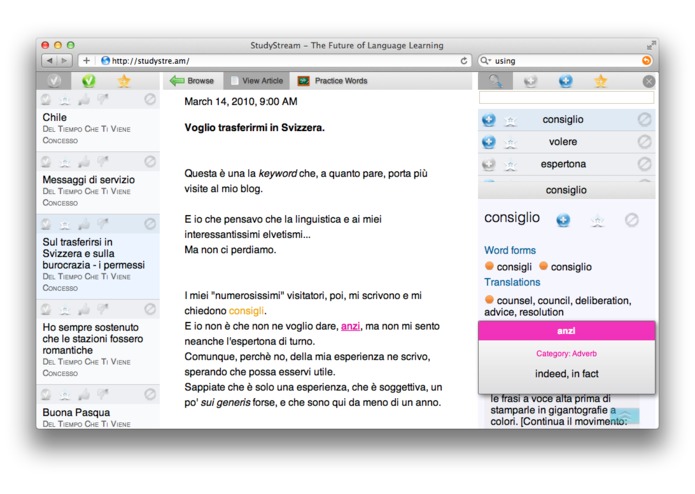
Task: Select the starred words filter in dictionary panel
Action: 601,81
